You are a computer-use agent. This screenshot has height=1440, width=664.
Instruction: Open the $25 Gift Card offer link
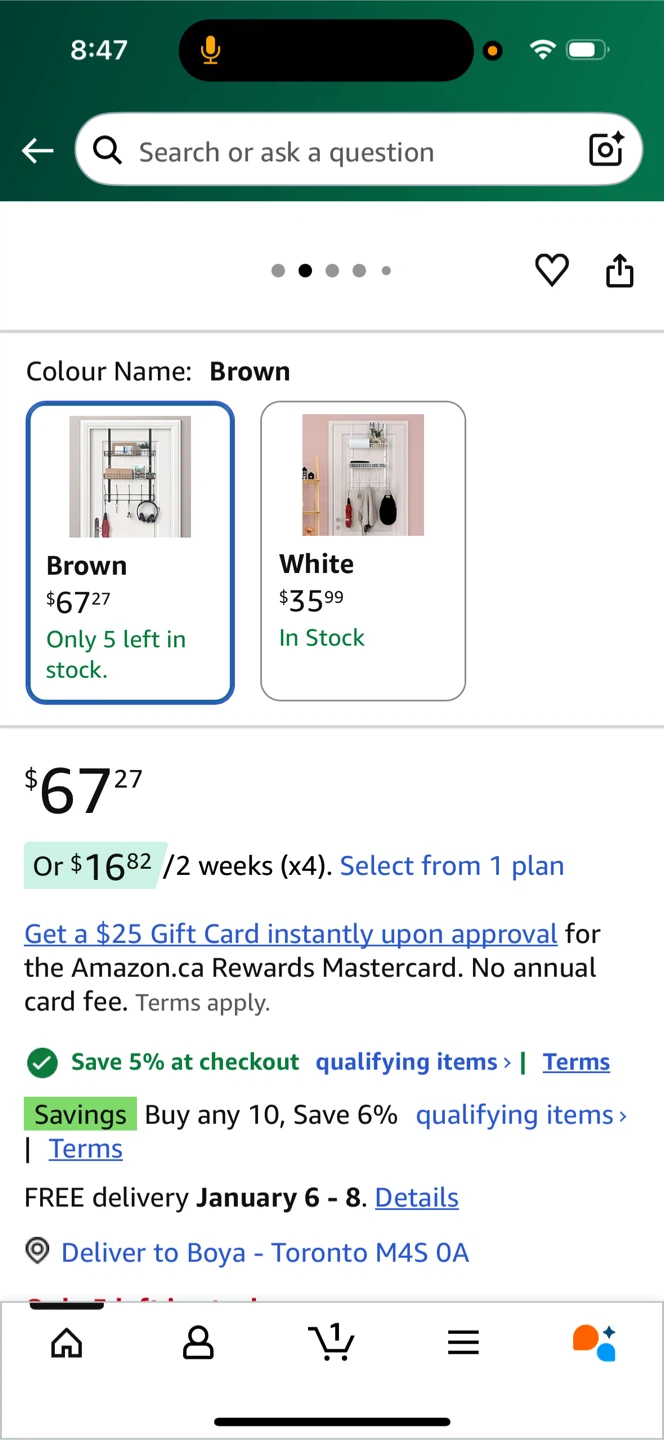[290, 934]
